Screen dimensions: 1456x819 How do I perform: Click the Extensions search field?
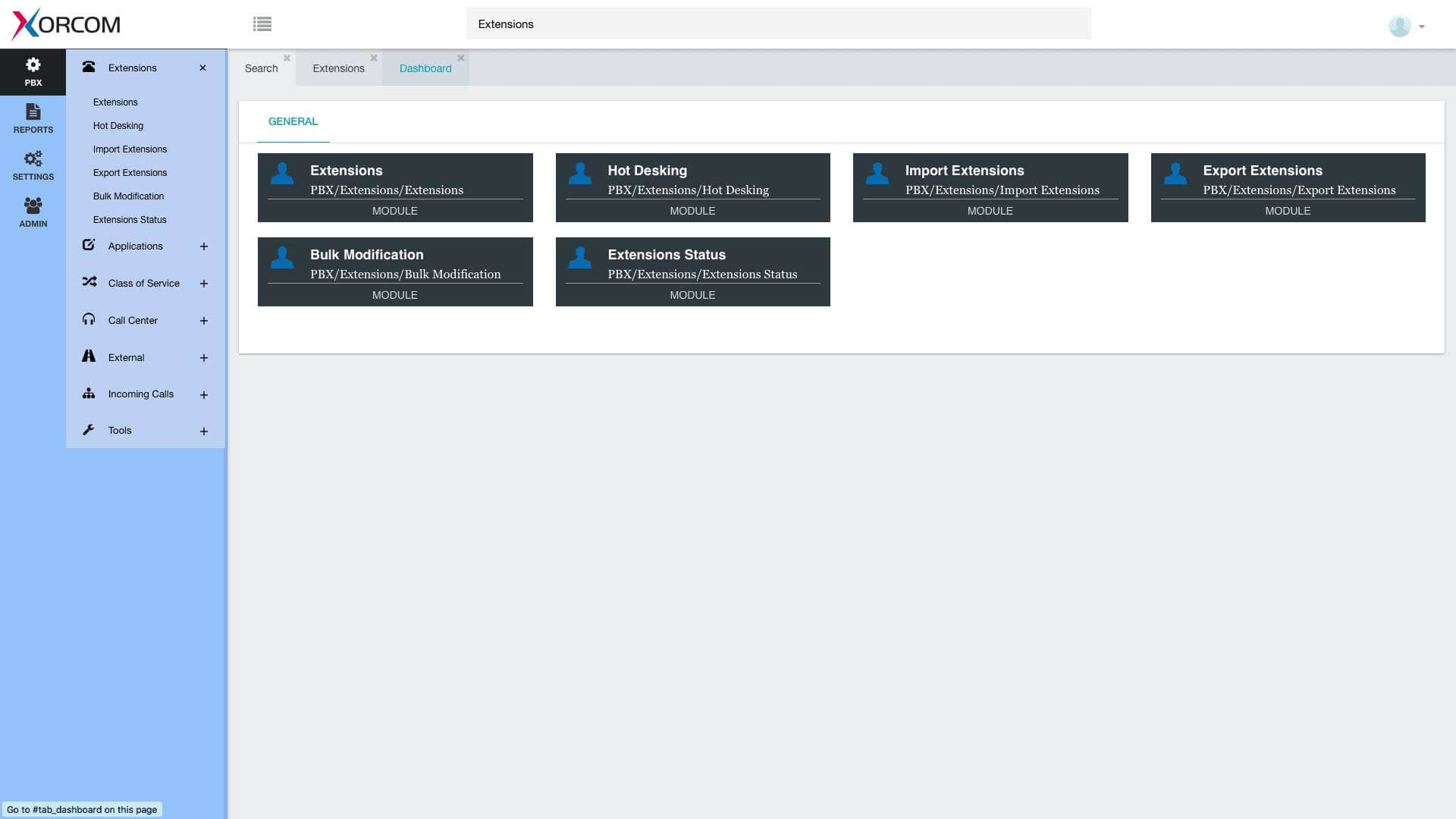778,24
